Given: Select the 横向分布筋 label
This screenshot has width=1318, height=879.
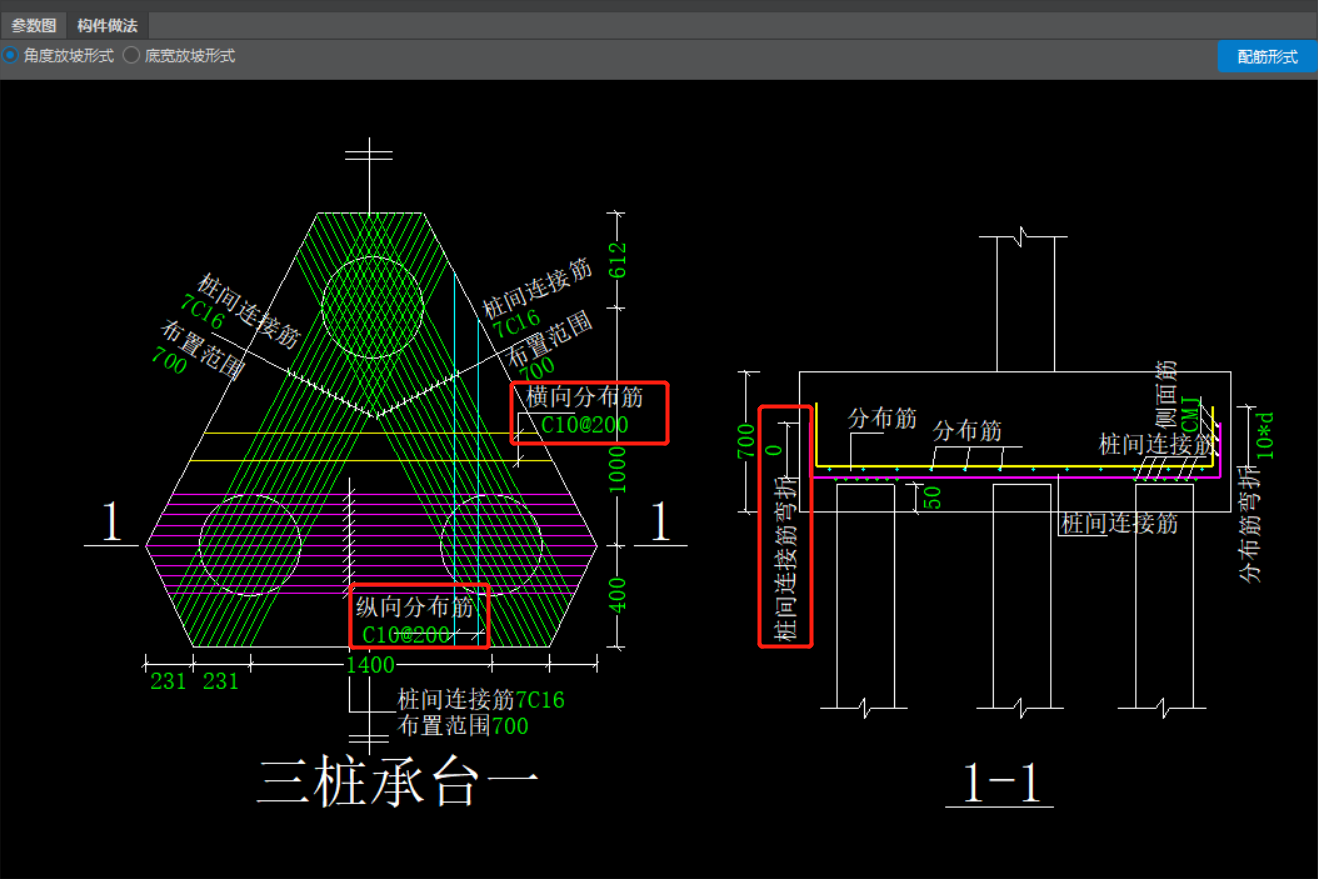Looking at the screenshot, I should (585, 398).
